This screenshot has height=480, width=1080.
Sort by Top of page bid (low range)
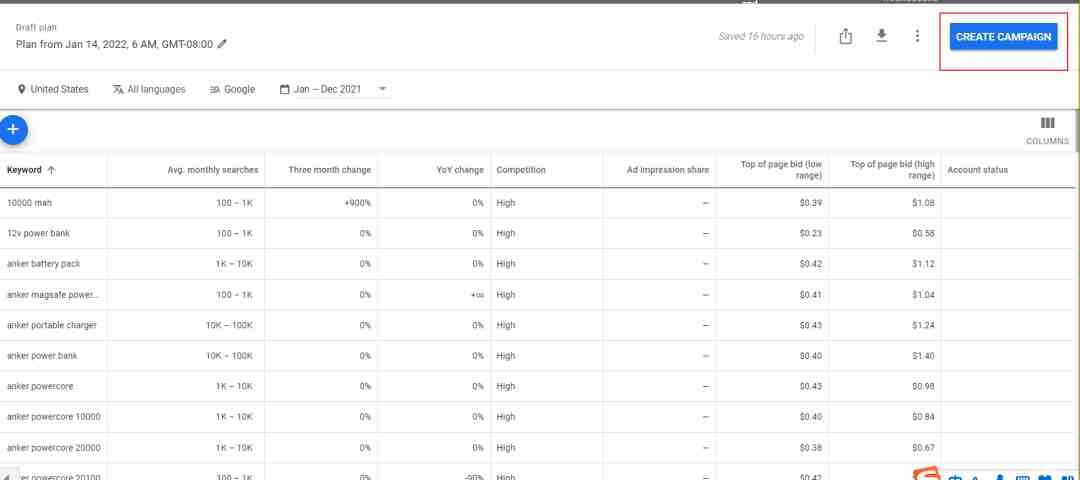(781, 170)
